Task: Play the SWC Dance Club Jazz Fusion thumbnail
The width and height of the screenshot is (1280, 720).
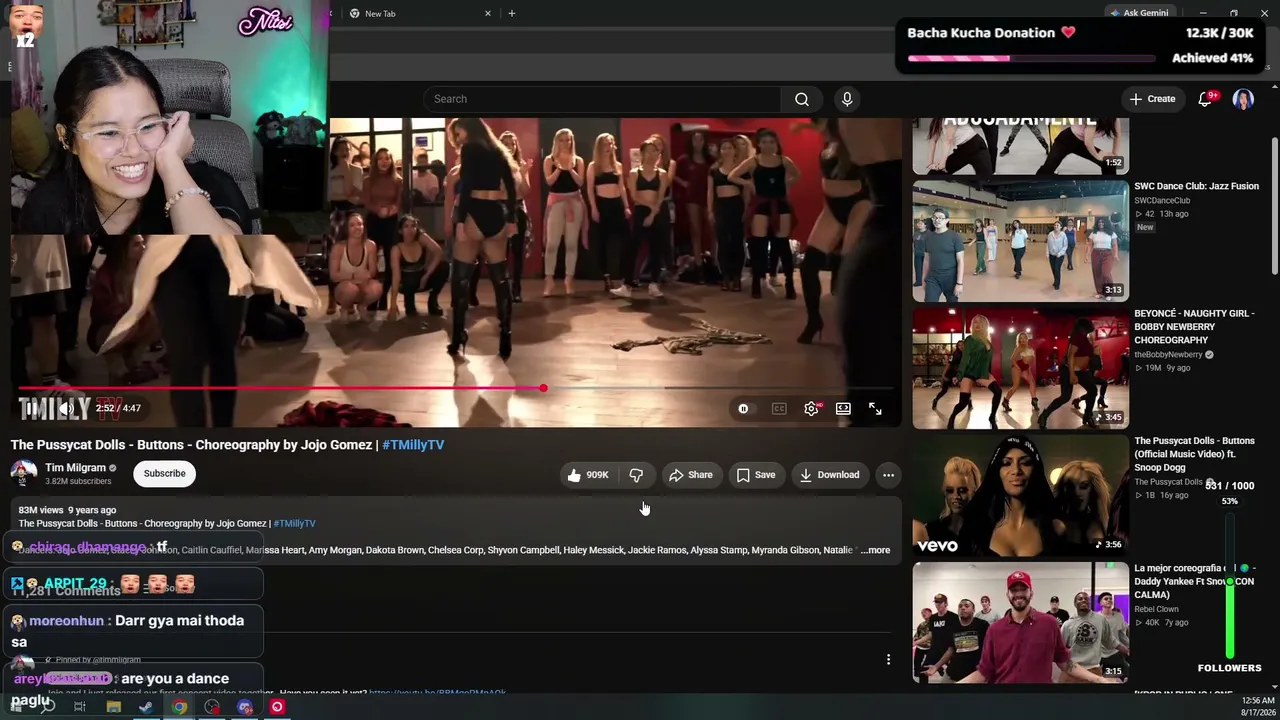Action: (1020, 241)
